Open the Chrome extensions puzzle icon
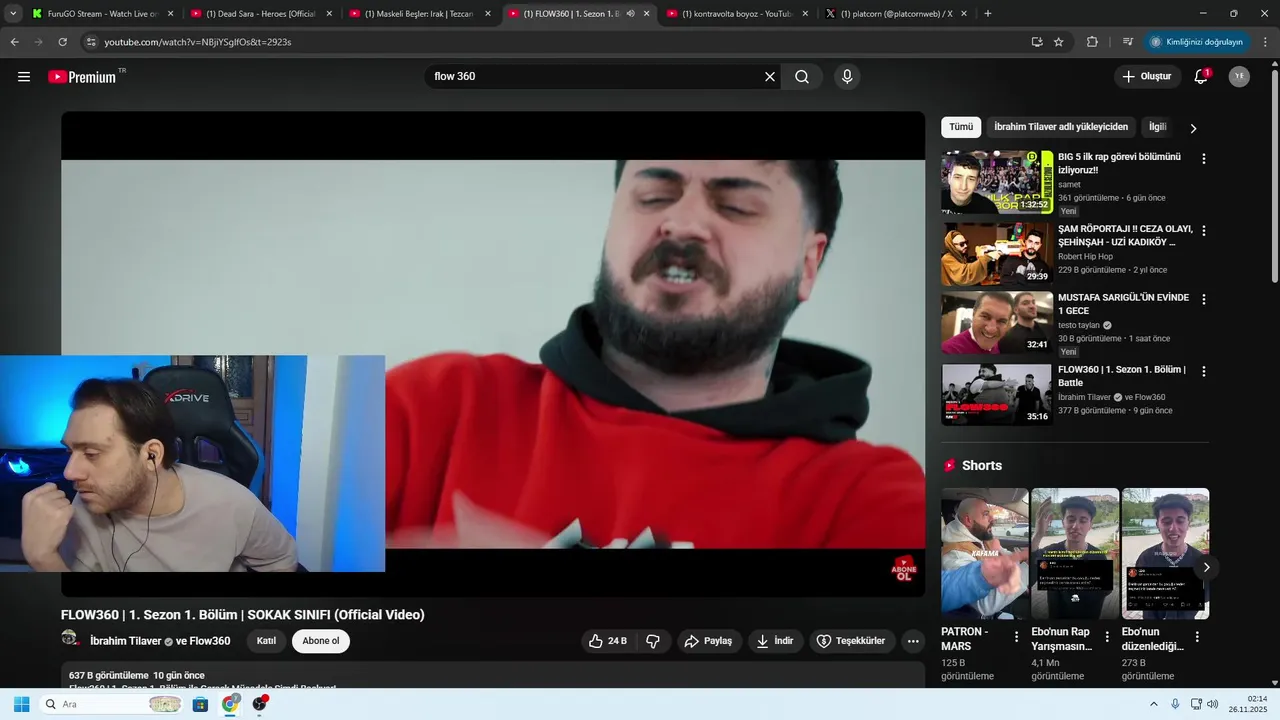 point(1092,42)
